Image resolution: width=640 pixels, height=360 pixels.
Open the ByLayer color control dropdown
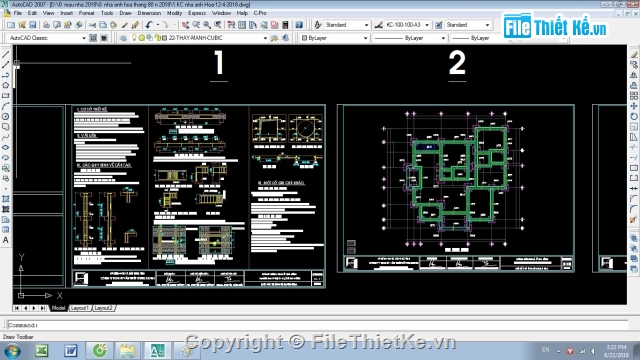pos(335,38)
